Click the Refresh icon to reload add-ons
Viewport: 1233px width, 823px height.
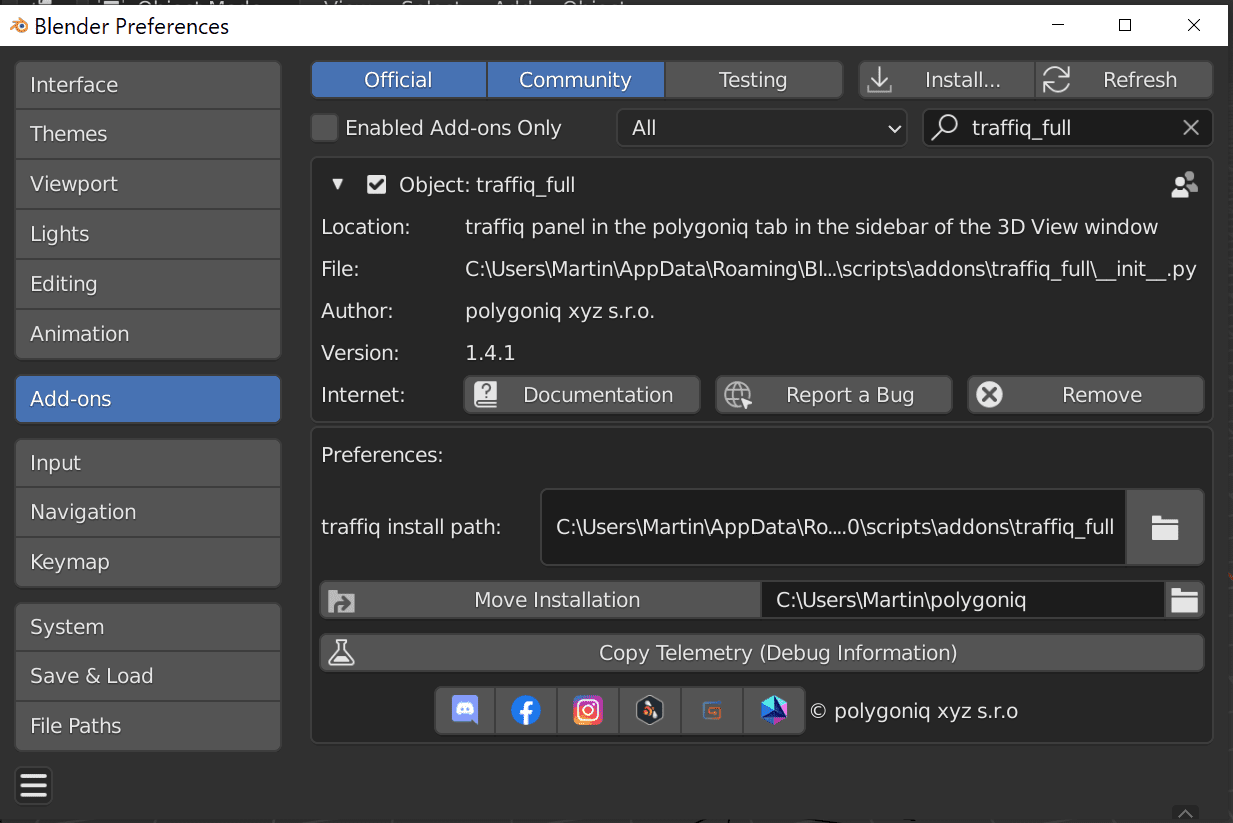(1056, 79)
